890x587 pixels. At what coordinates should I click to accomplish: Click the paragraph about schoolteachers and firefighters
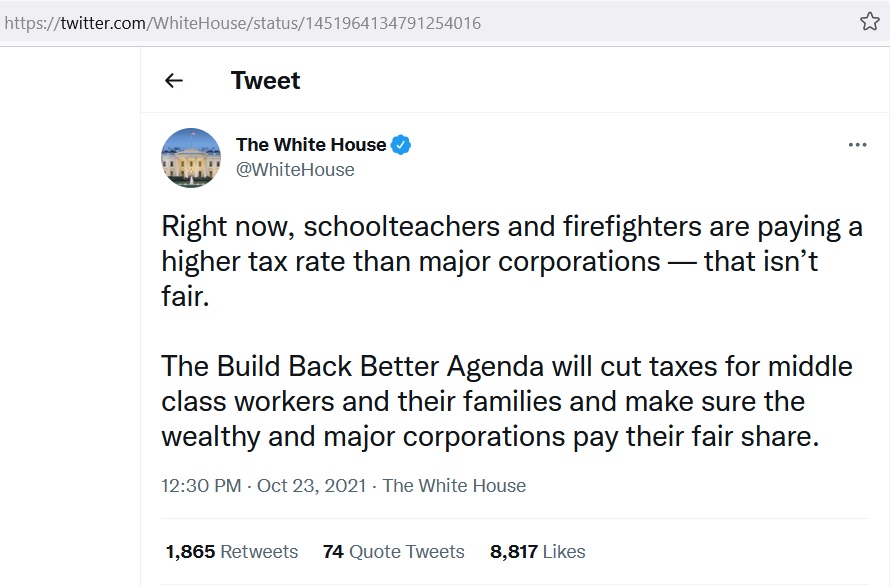click(x=511, y=245)
